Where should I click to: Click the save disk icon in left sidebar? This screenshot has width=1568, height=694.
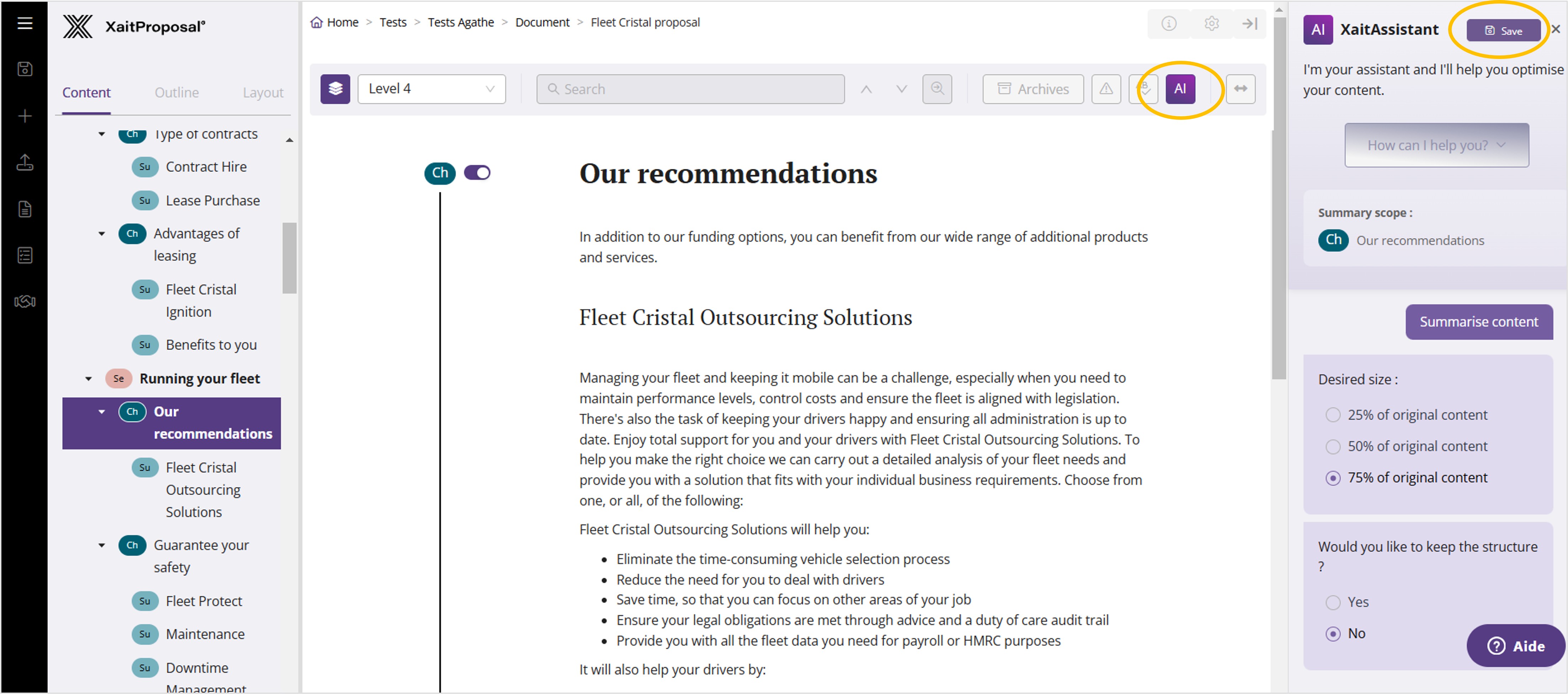(x=24, y=69)
